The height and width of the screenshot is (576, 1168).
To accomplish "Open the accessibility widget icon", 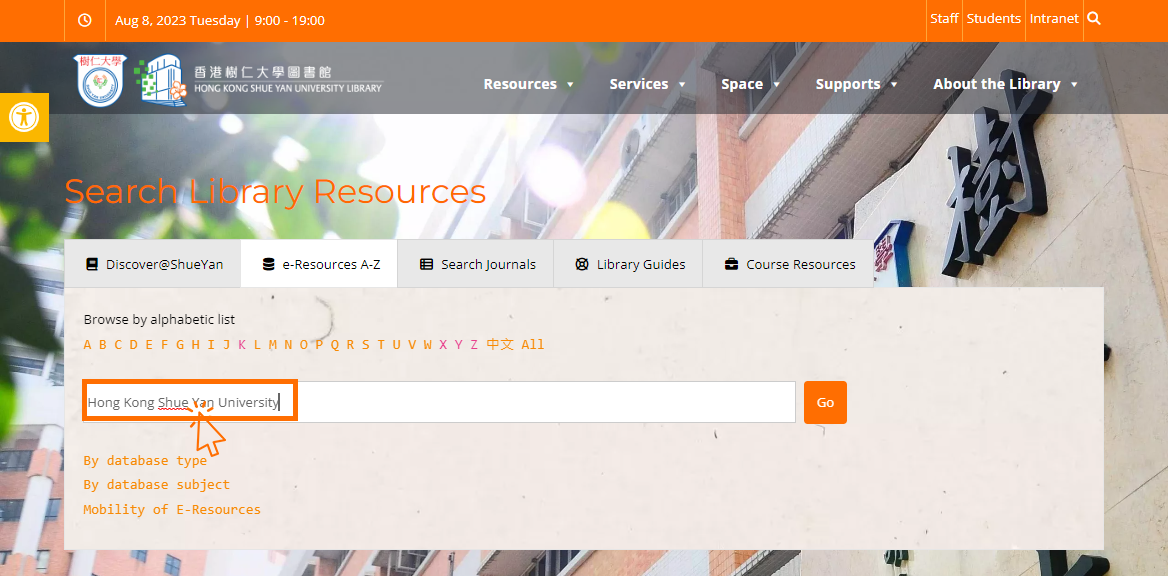I will pyautogui.click(x=23, y=117).
